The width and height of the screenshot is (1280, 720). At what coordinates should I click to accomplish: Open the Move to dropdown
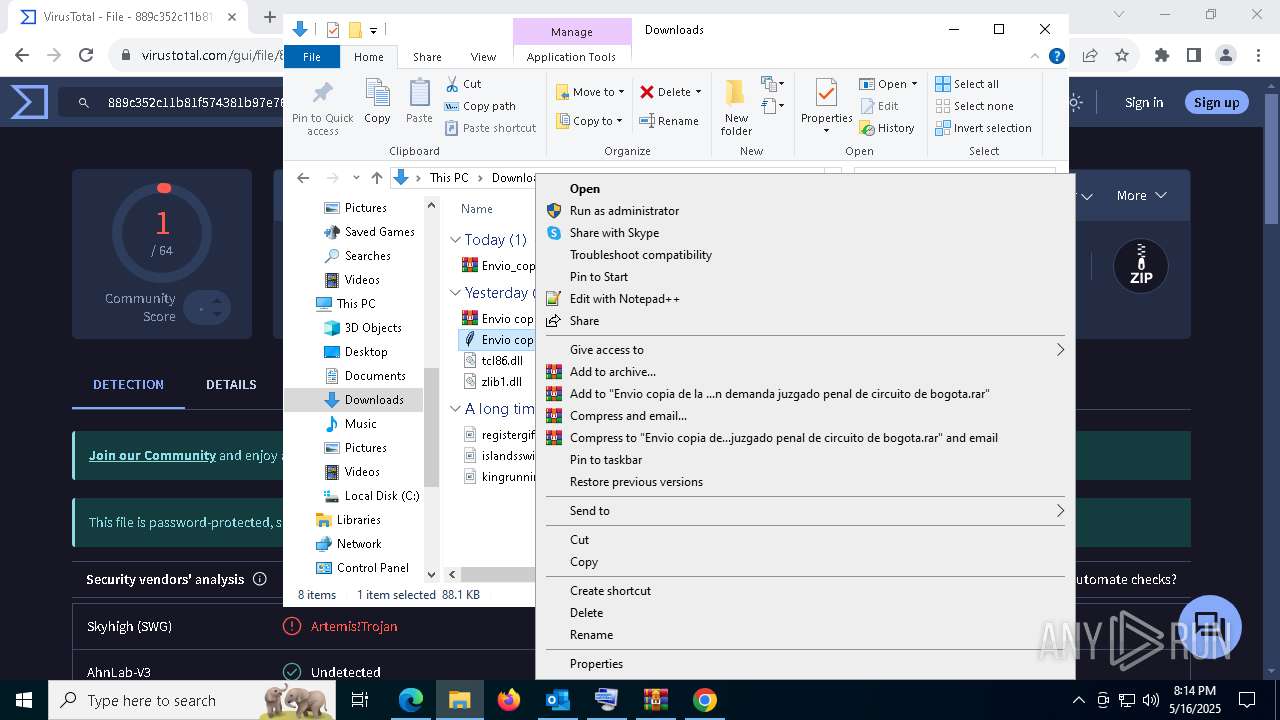(x=590, y=92)
